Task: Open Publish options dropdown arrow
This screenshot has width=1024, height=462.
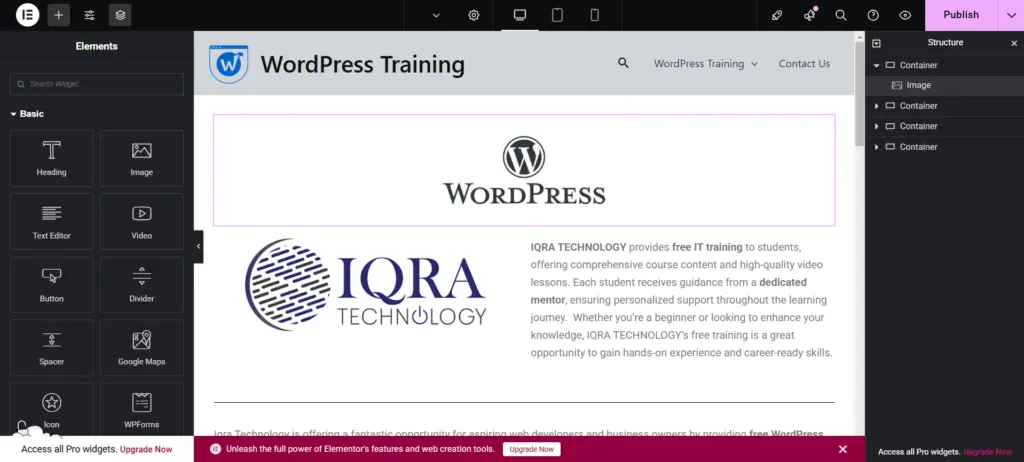Action: coord(1011,15)
